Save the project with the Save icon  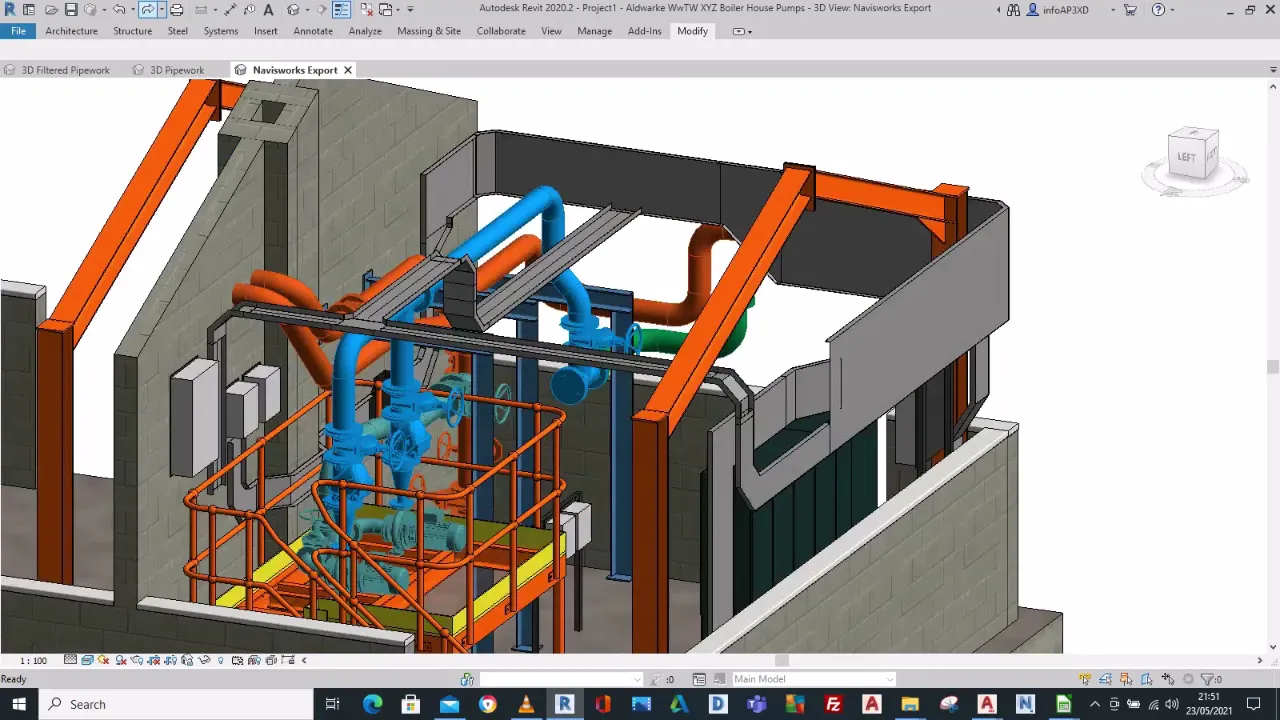(71, 10)
